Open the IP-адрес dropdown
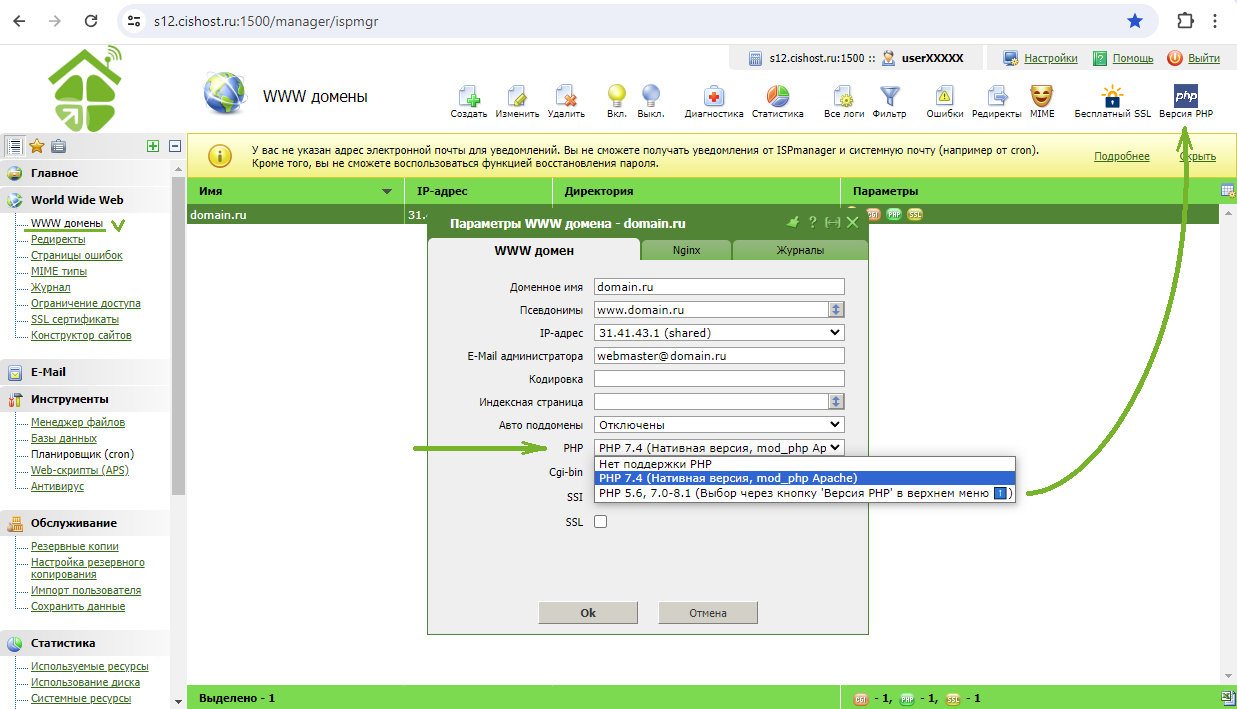 [719, 333]
